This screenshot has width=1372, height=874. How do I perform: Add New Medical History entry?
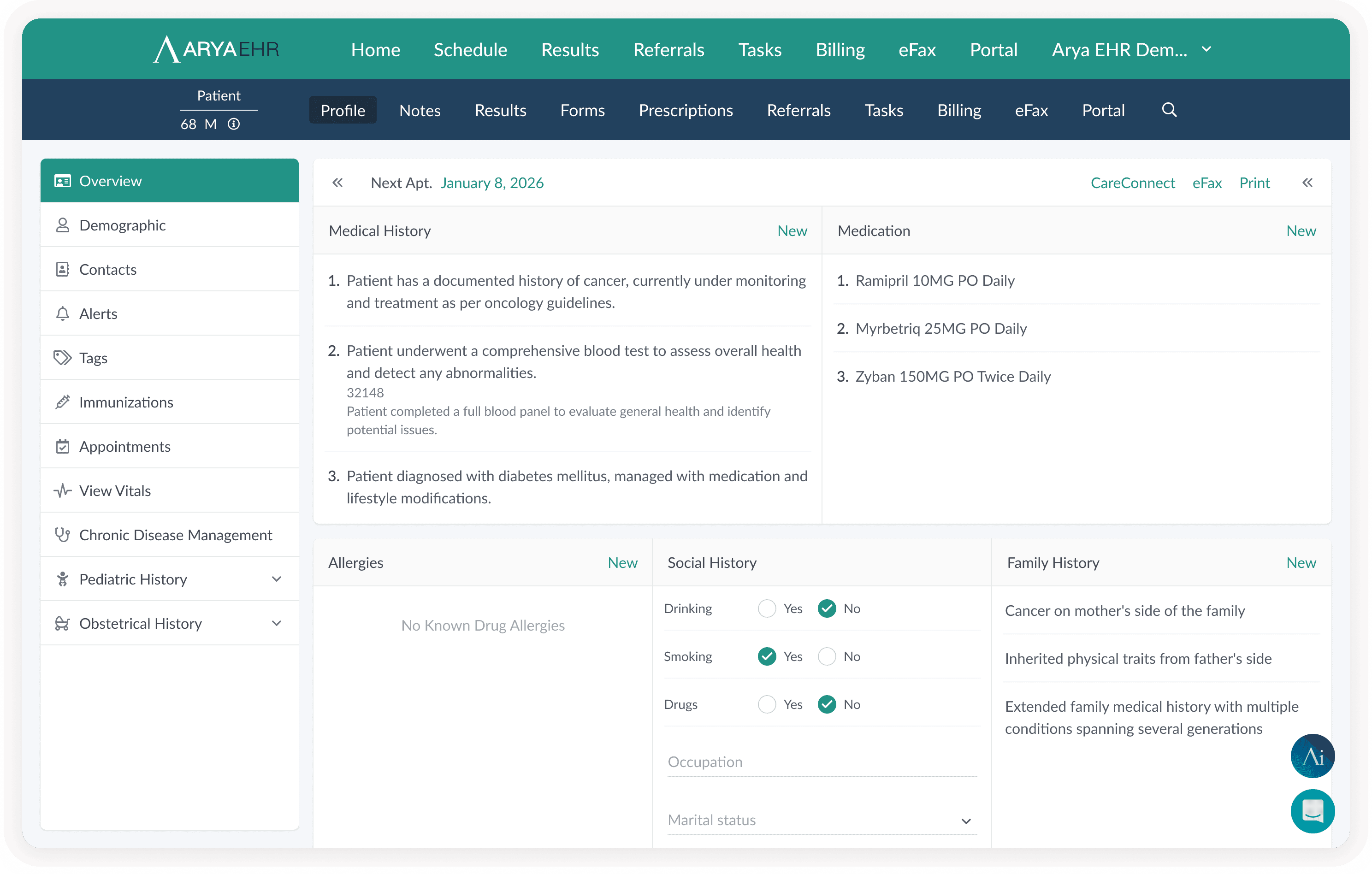792,231
